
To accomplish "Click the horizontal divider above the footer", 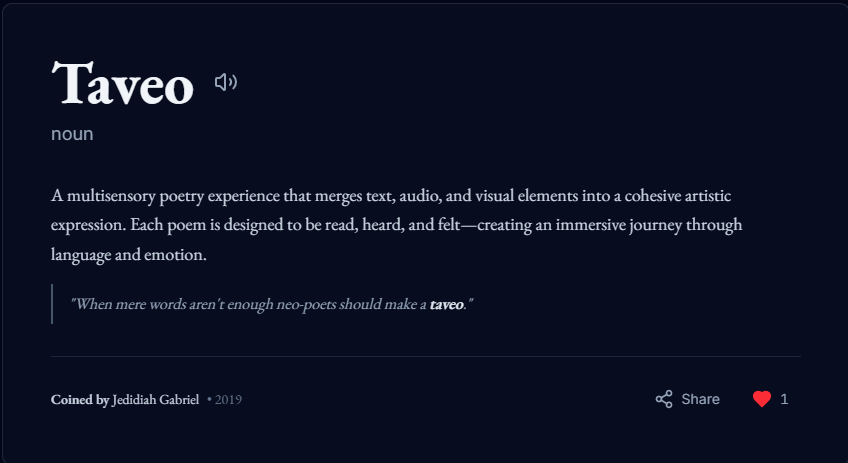I will 425,356.
